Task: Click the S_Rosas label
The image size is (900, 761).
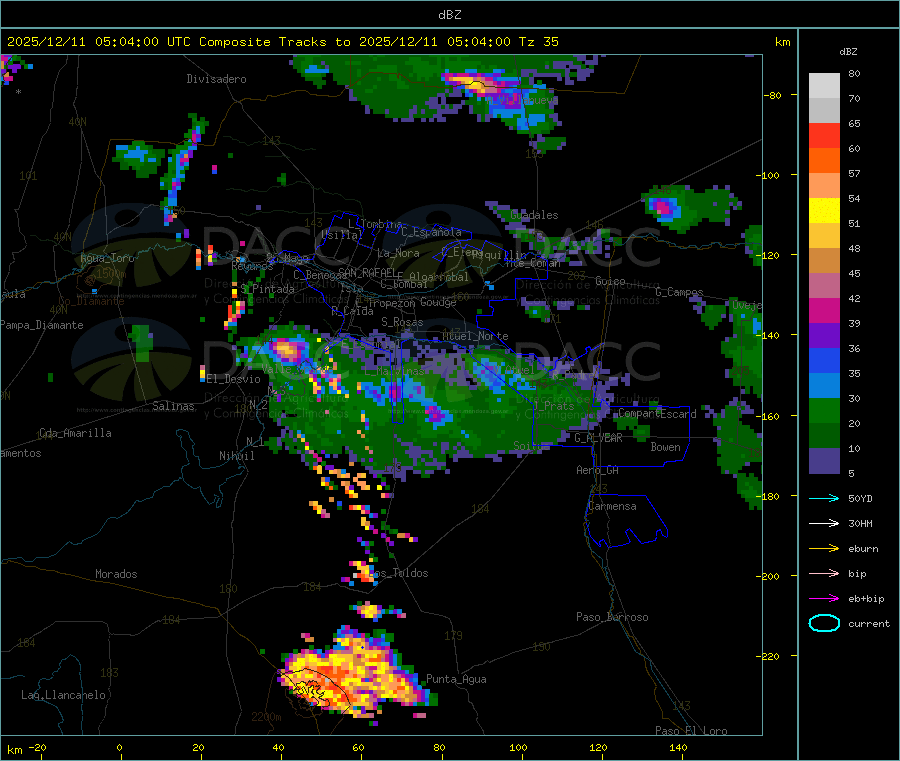Action: (402, 323)
